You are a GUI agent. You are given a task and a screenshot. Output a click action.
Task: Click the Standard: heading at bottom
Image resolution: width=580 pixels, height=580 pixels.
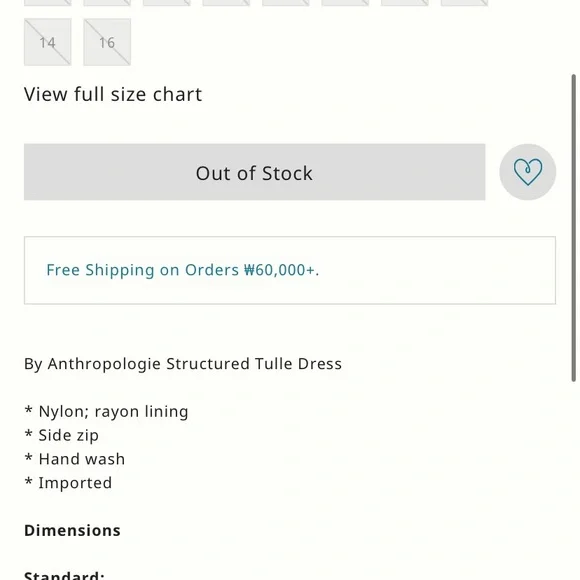64,575
